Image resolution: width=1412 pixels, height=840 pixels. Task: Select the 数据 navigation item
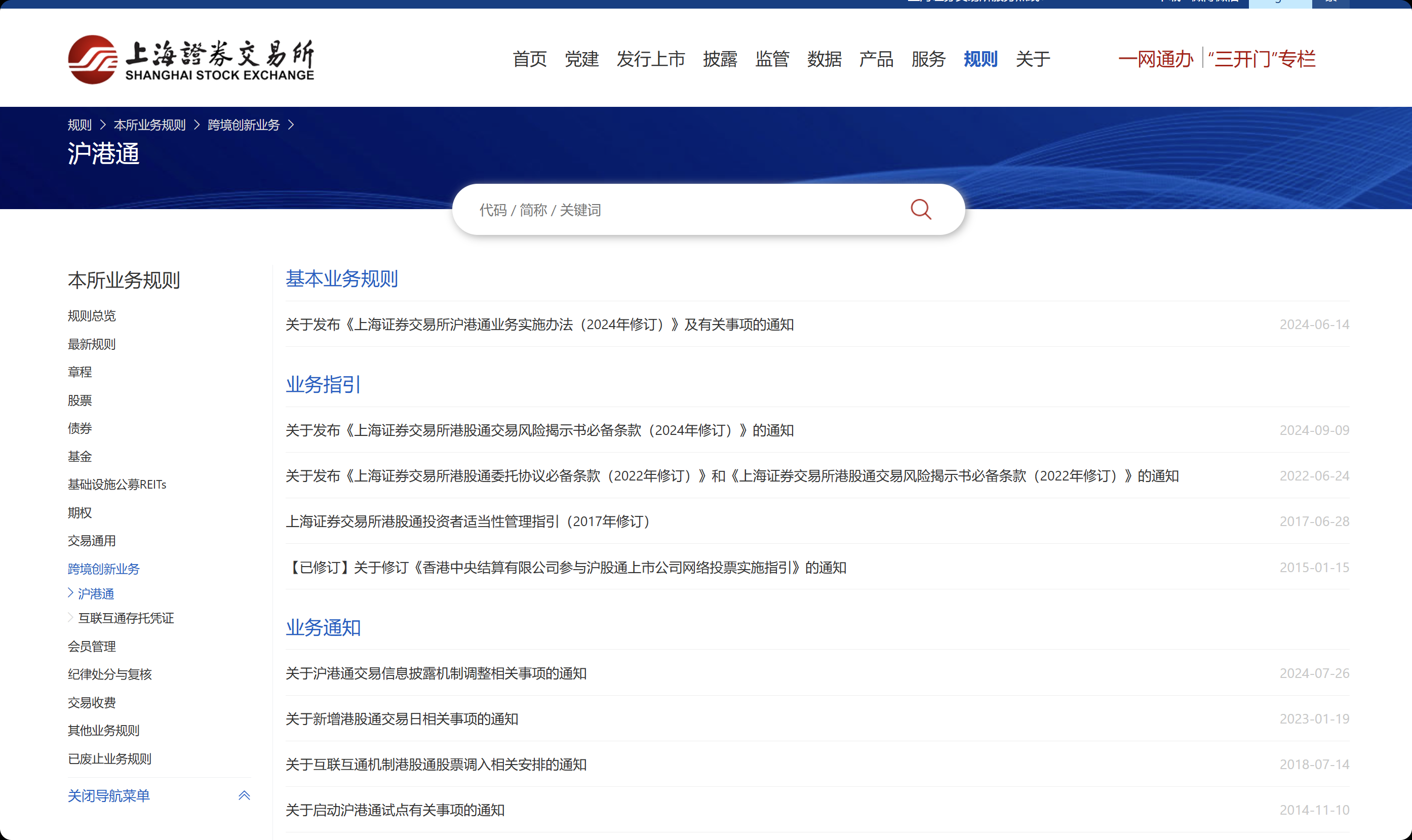pos(824,59)
